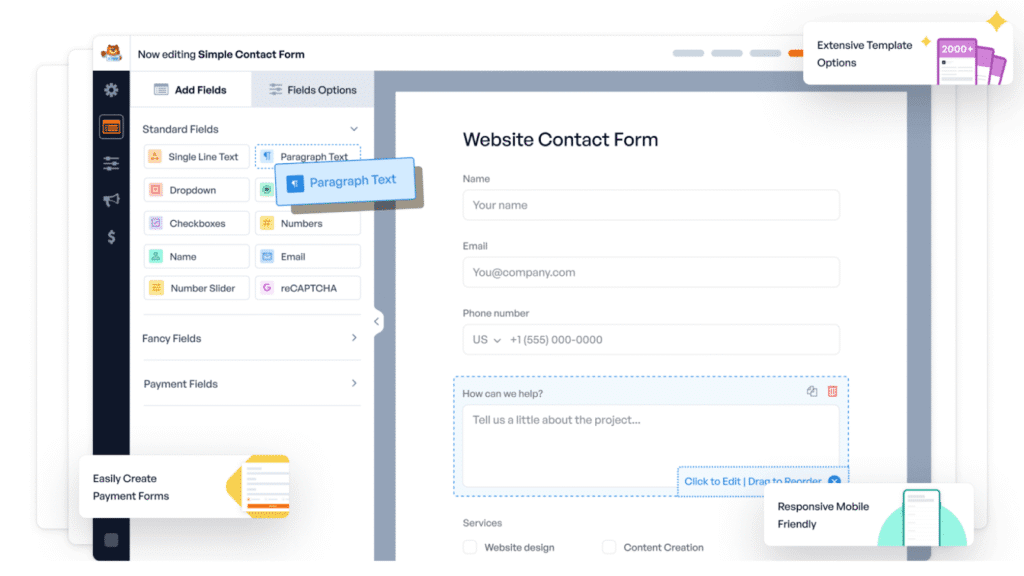Open the Payments dollar icon
The width and height of the screenshot is (1024, 576).
pos(111,237)
